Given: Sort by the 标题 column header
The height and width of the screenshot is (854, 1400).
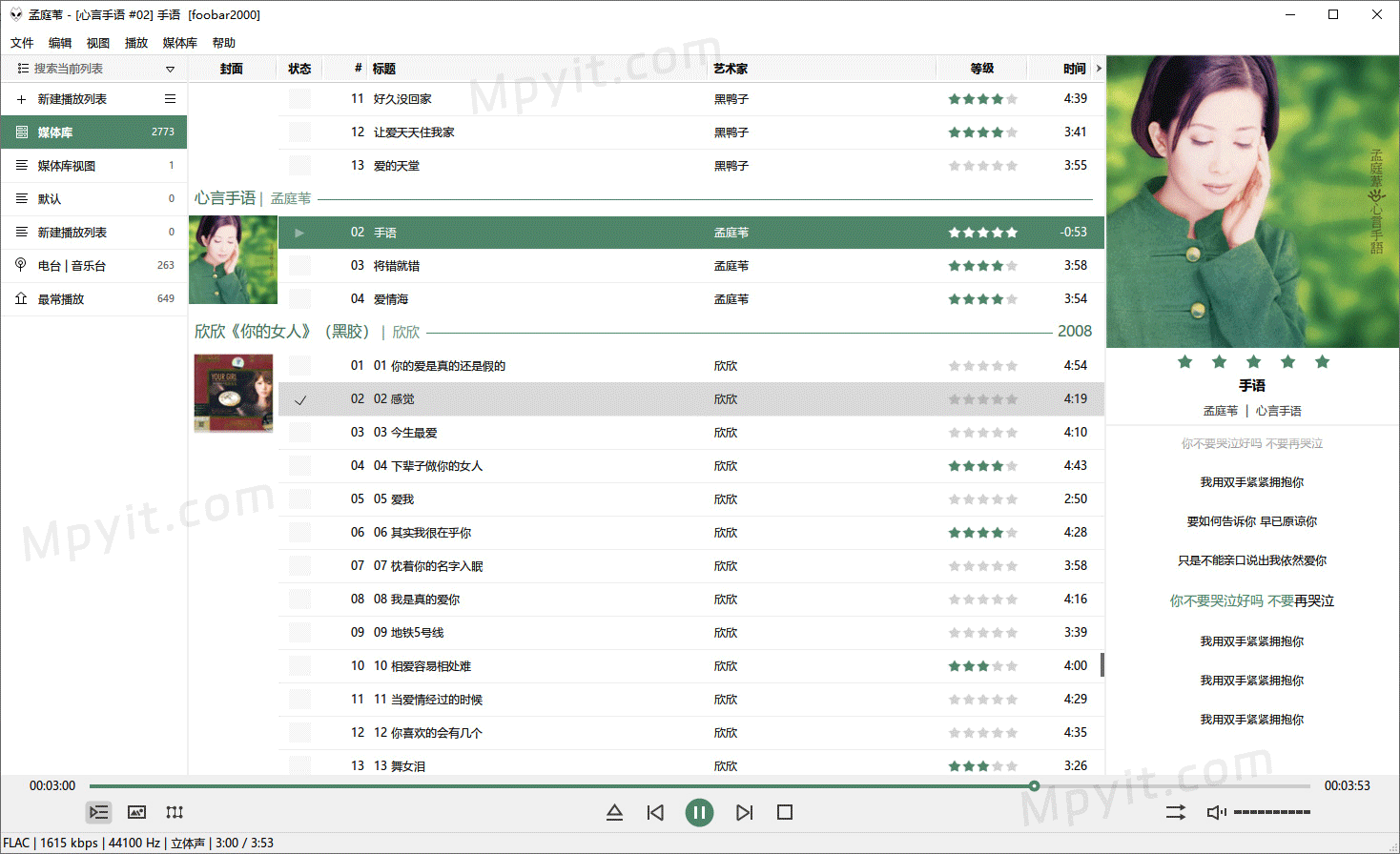Looking at the screenshot, I should (x=537, y=69).
